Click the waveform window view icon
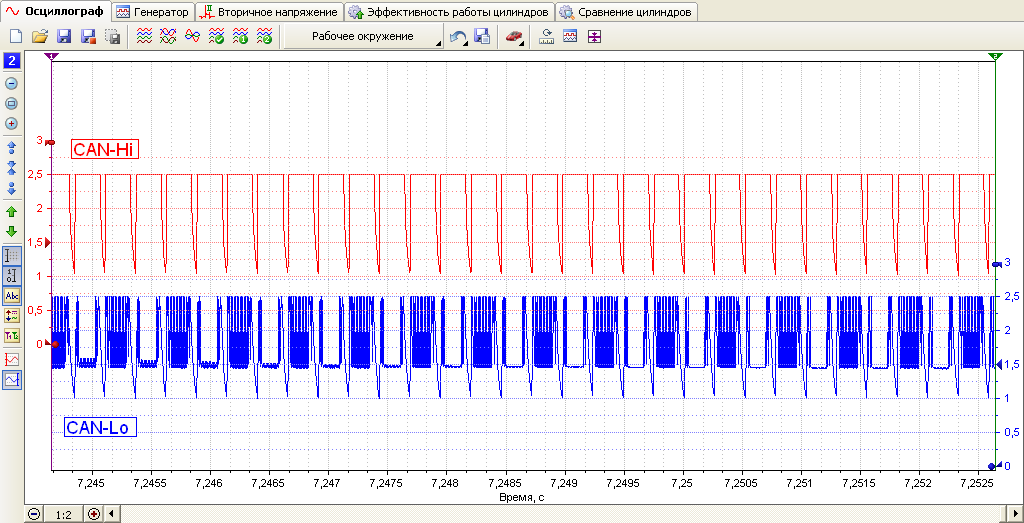Screen dimensions: 1024x523 [x=570, y=37]
